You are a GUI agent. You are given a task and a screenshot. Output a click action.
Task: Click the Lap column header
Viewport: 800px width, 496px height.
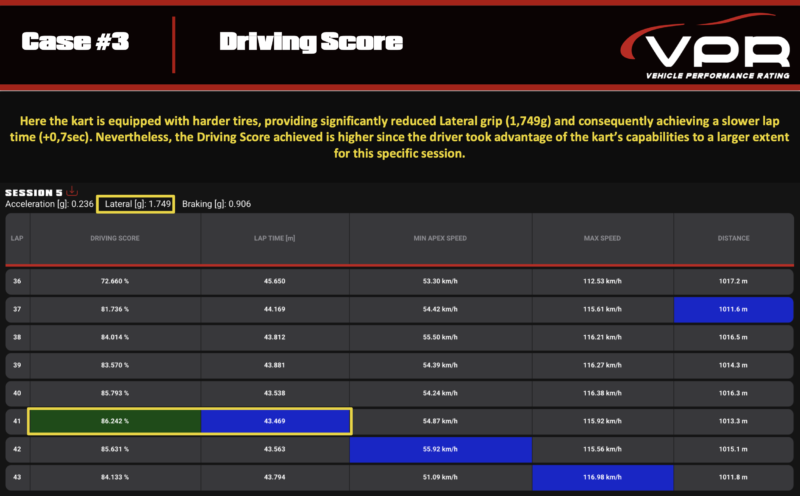point(16,238)
